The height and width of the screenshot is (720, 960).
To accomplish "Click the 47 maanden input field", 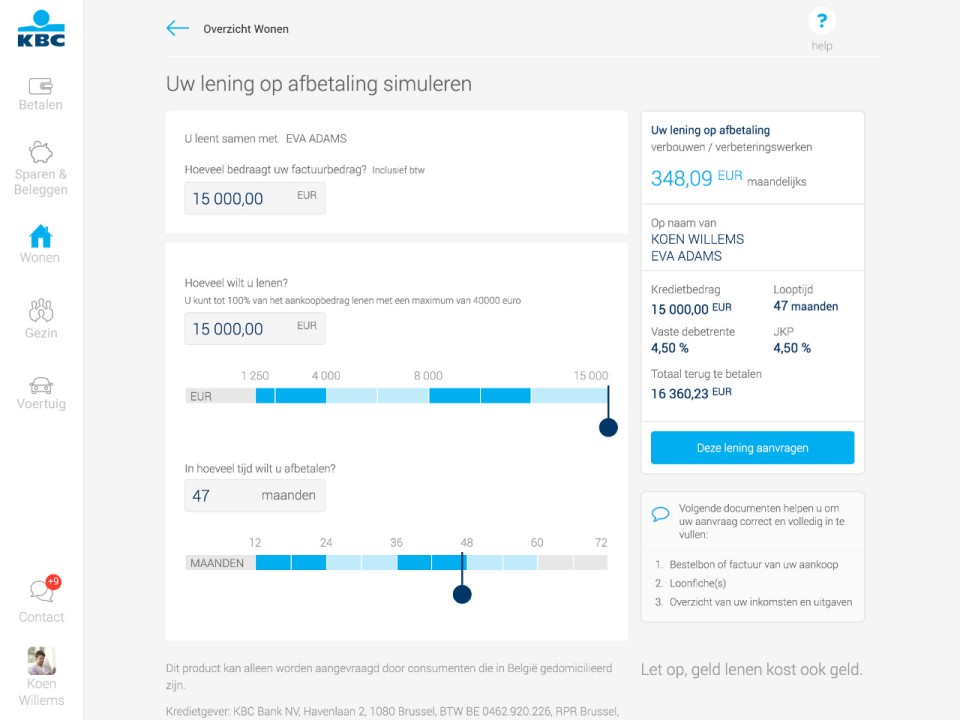I will click(x=254, y=494).
